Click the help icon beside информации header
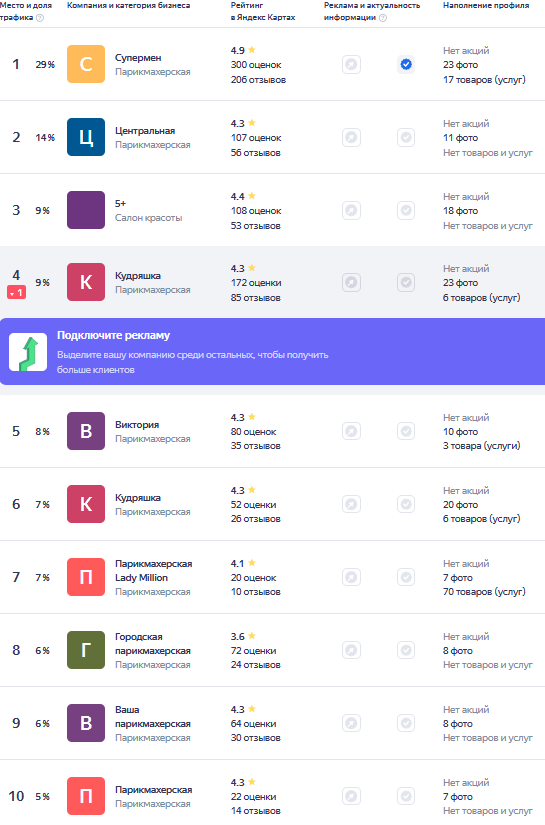Viewport: 545px width, 825px height. [x=383, y=18]
